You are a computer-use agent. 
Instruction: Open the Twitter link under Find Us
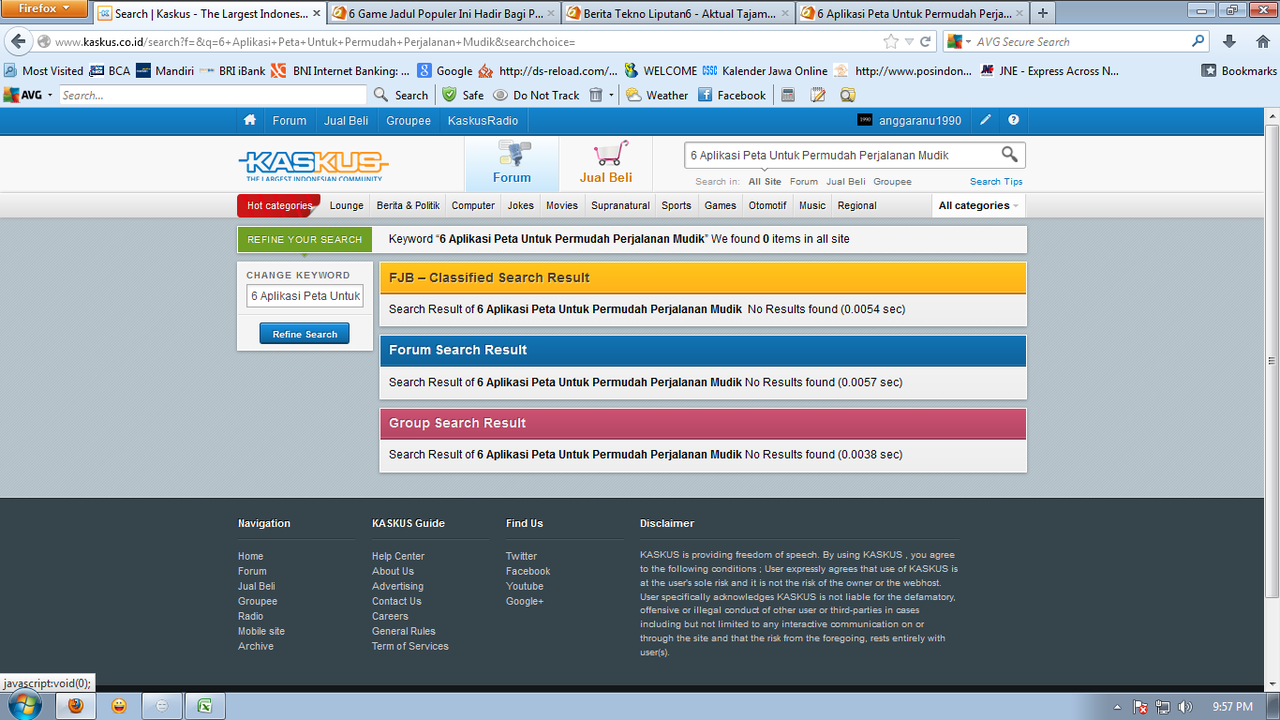point(521,556)
